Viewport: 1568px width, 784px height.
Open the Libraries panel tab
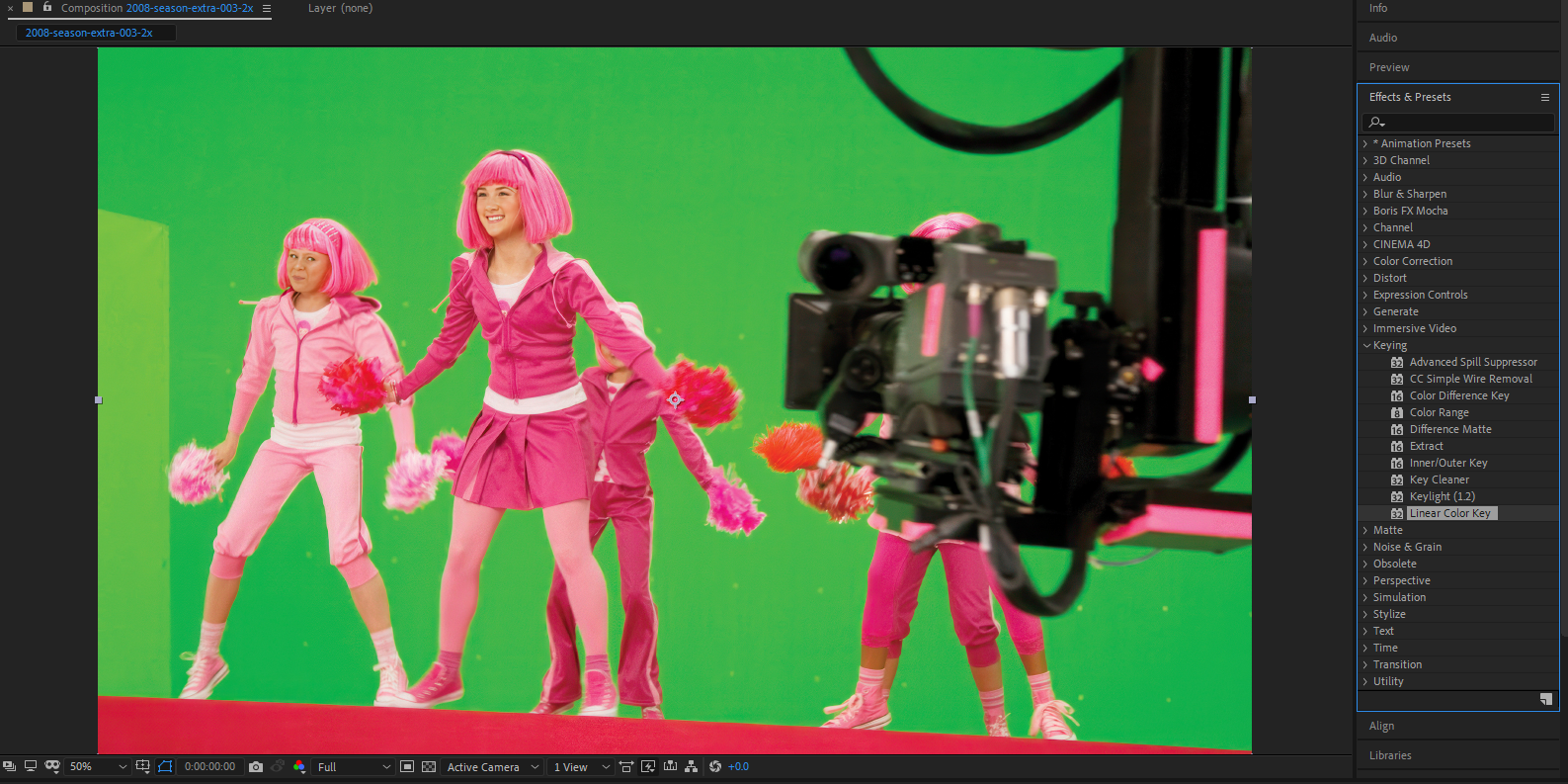(1390, 755)
